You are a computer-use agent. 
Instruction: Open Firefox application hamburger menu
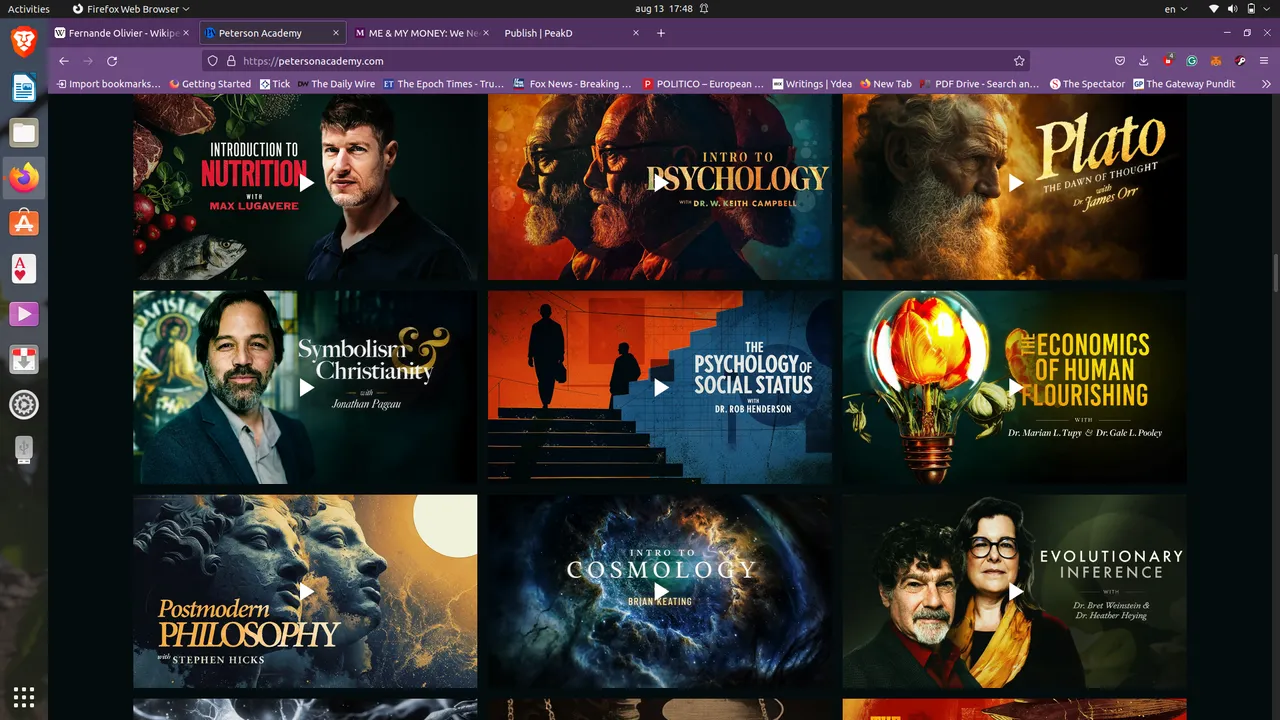pos(1264,61)
